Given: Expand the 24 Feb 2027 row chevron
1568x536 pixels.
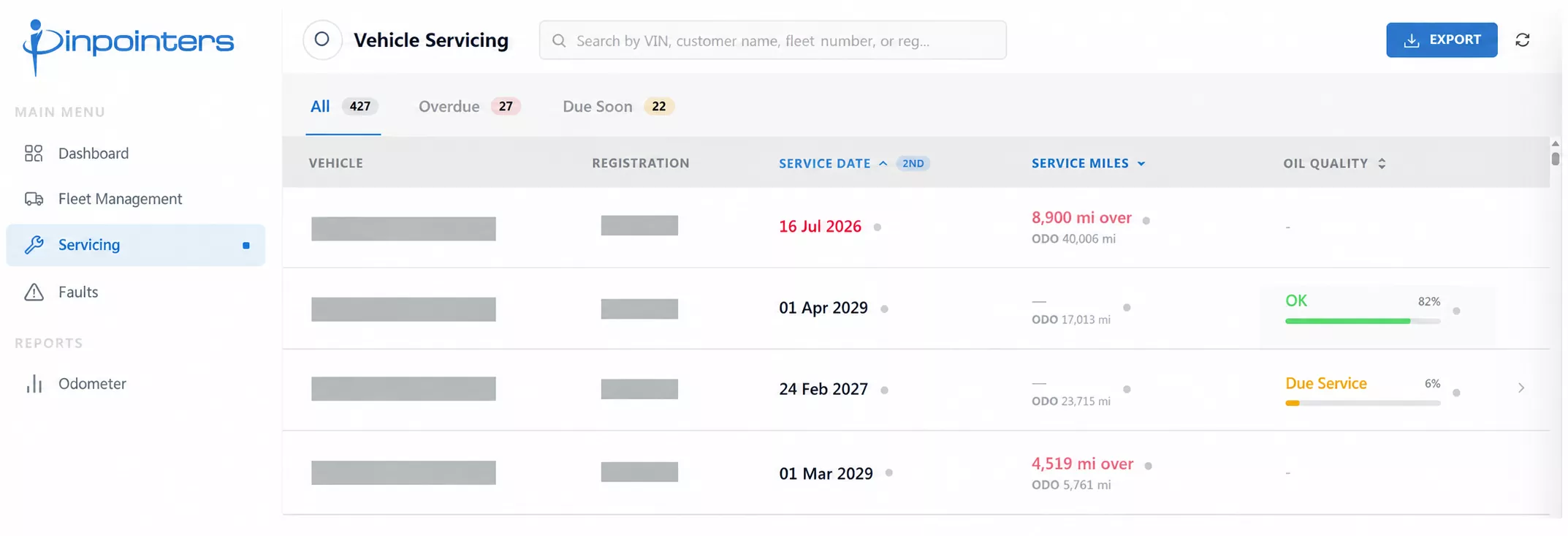Looking at the screenshot, I should click(x=1521, y=388).
